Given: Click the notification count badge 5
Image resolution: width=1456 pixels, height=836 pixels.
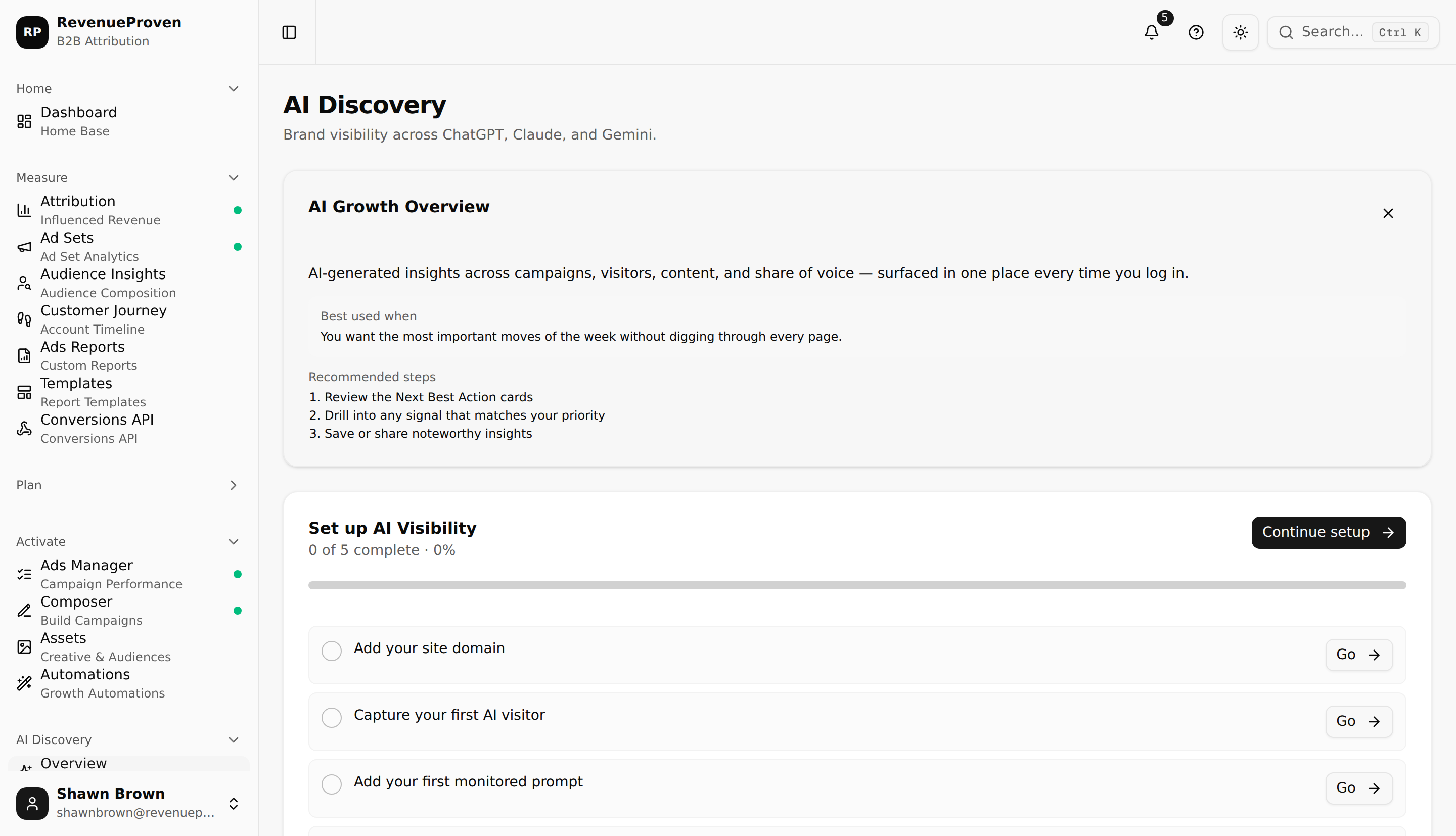Looking at the screenshot, I should (1164, 18).
